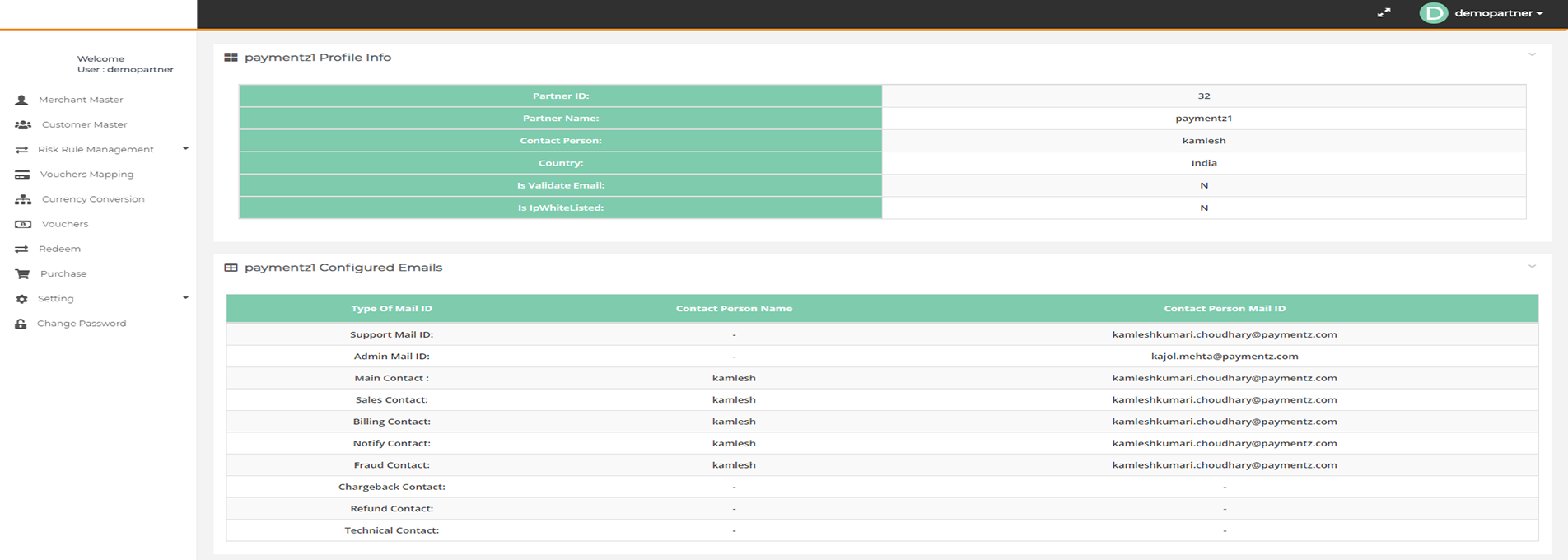
Task: Open the Merchant Master menu item
Action: point(81,100)
